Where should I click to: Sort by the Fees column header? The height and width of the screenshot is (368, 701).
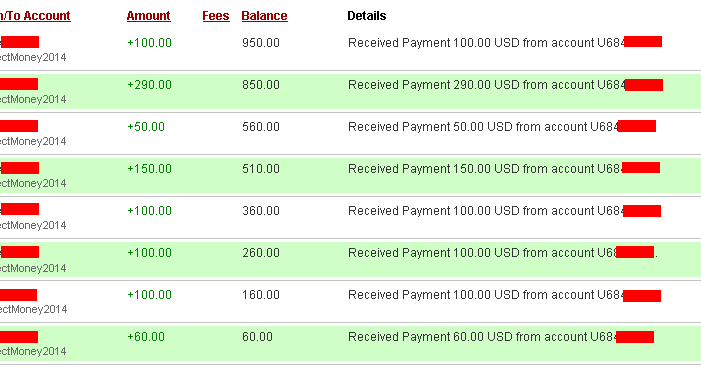point(216,16)
